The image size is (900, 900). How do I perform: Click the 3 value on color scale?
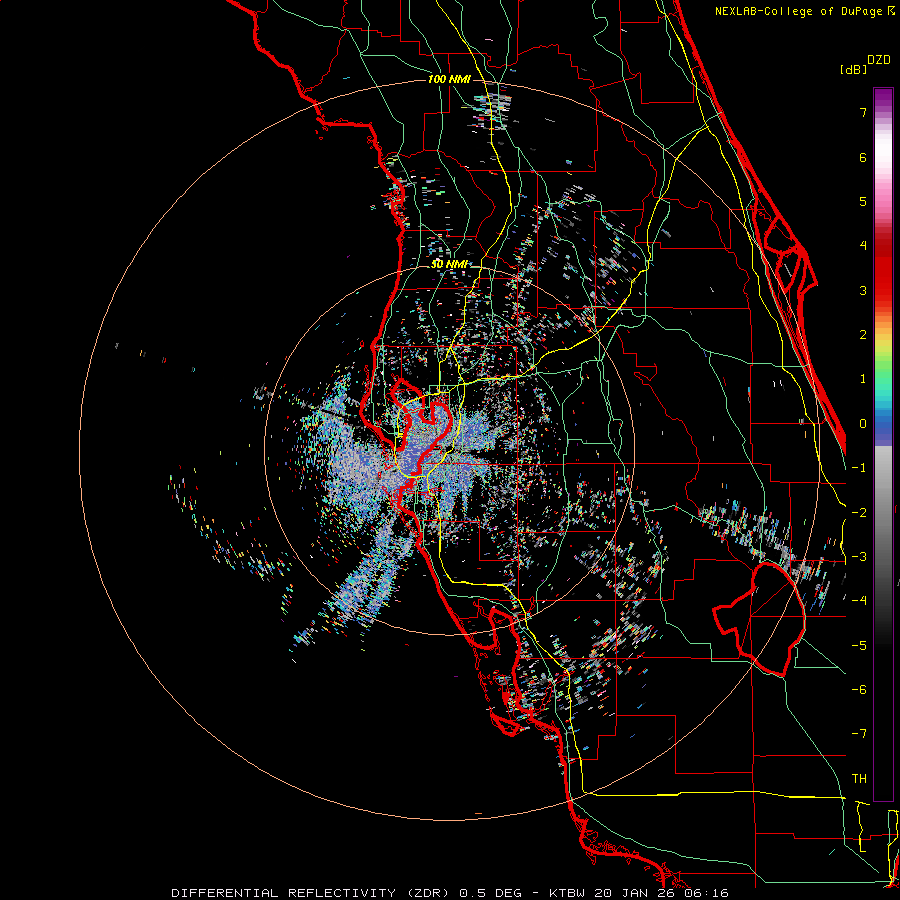click(863, 290)
